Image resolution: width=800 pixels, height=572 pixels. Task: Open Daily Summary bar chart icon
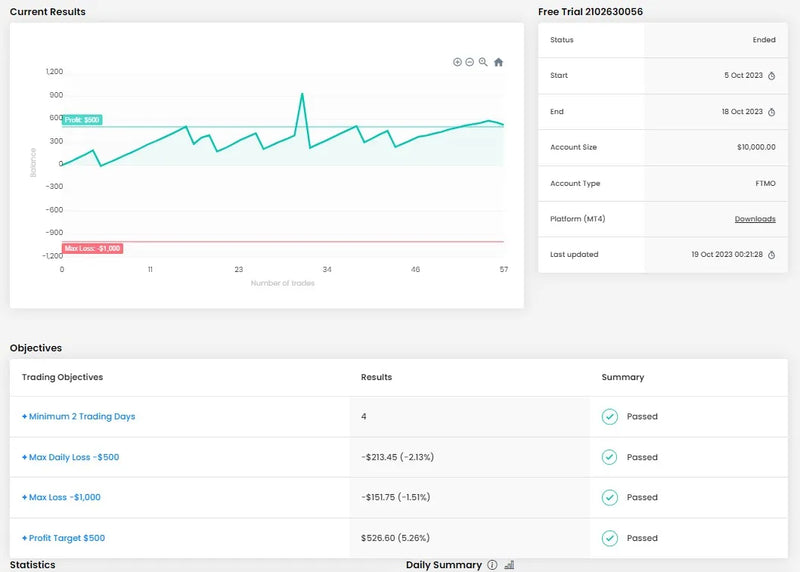click(x=509, y=565)
